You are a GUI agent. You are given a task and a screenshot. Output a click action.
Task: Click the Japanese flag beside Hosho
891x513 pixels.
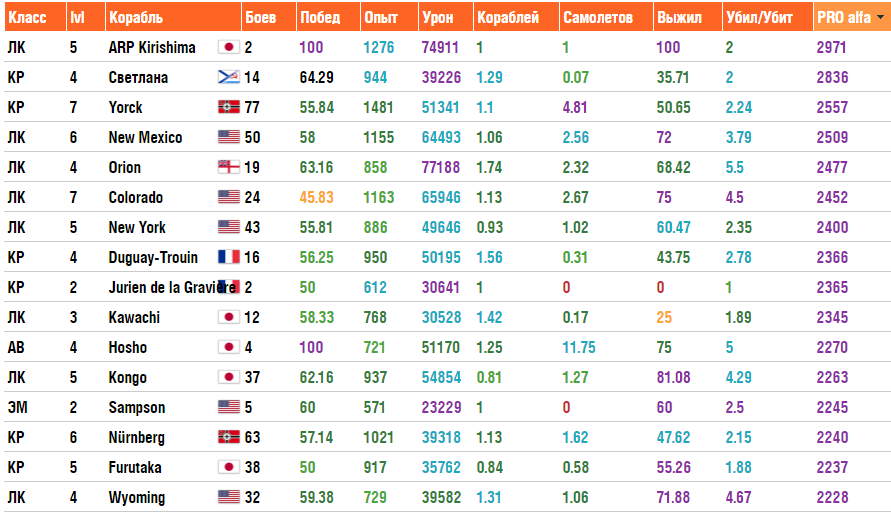click(228, 348)
